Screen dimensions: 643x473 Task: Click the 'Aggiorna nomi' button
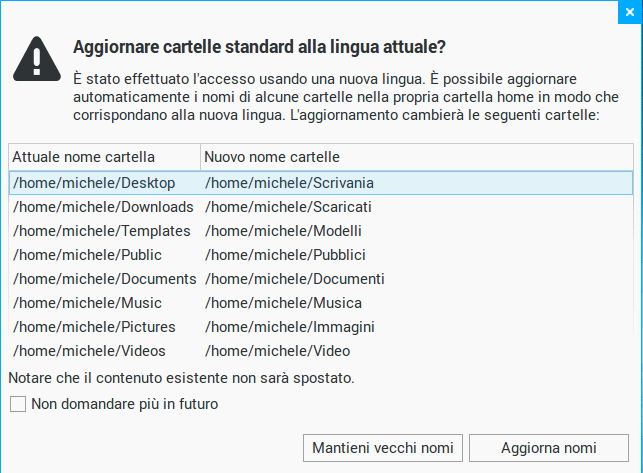tap(549, 447)
